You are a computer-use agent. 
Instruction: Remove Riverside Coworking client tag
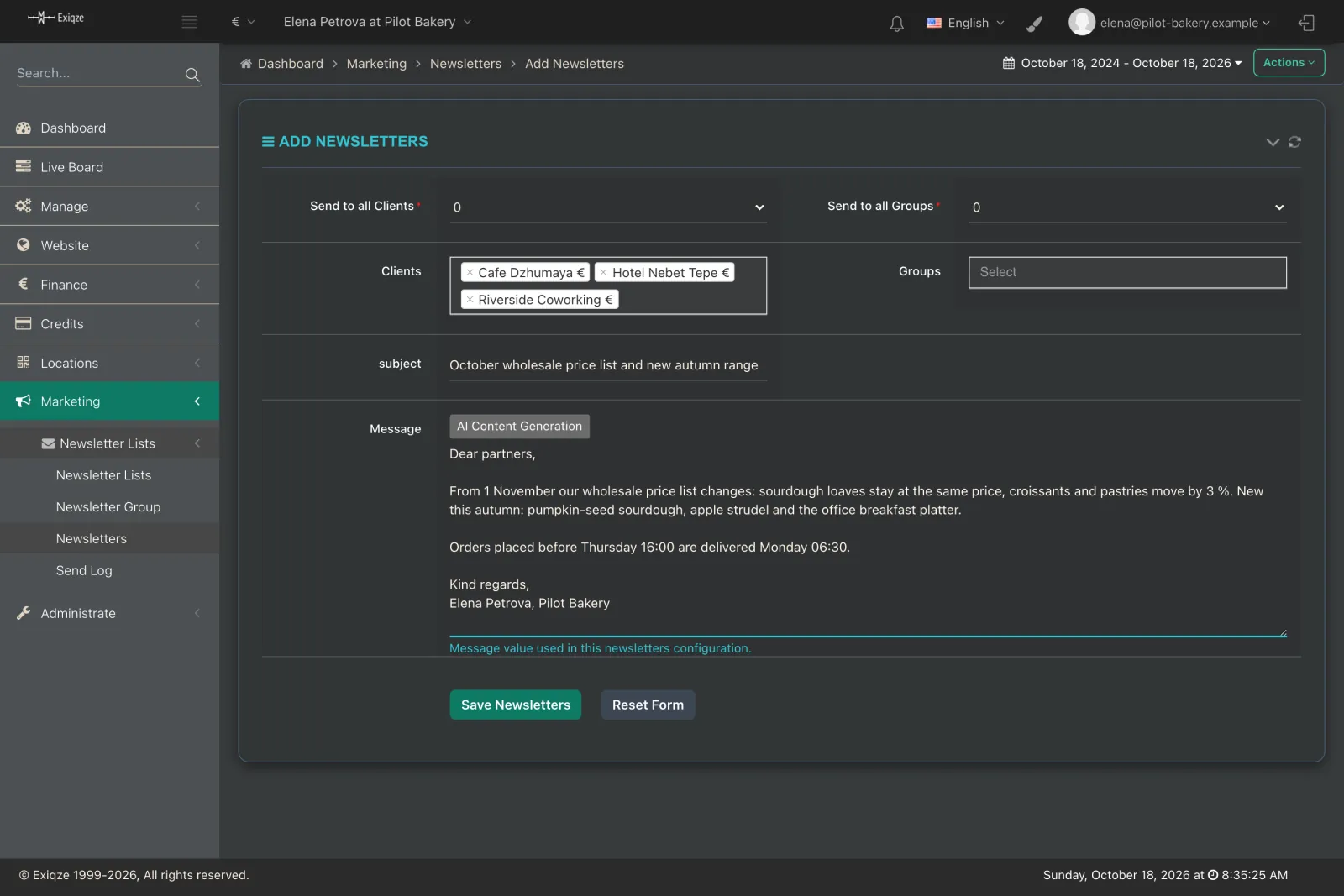tap(470, 300)
